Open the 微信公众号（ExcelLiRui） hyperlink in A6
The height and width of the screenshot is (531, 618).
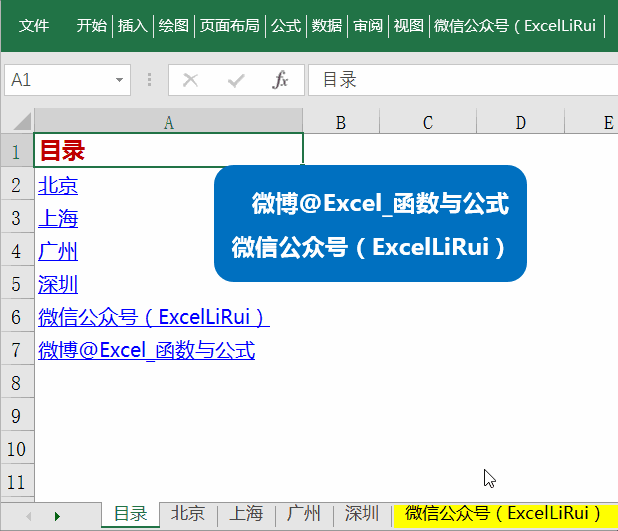coord(154,317)
